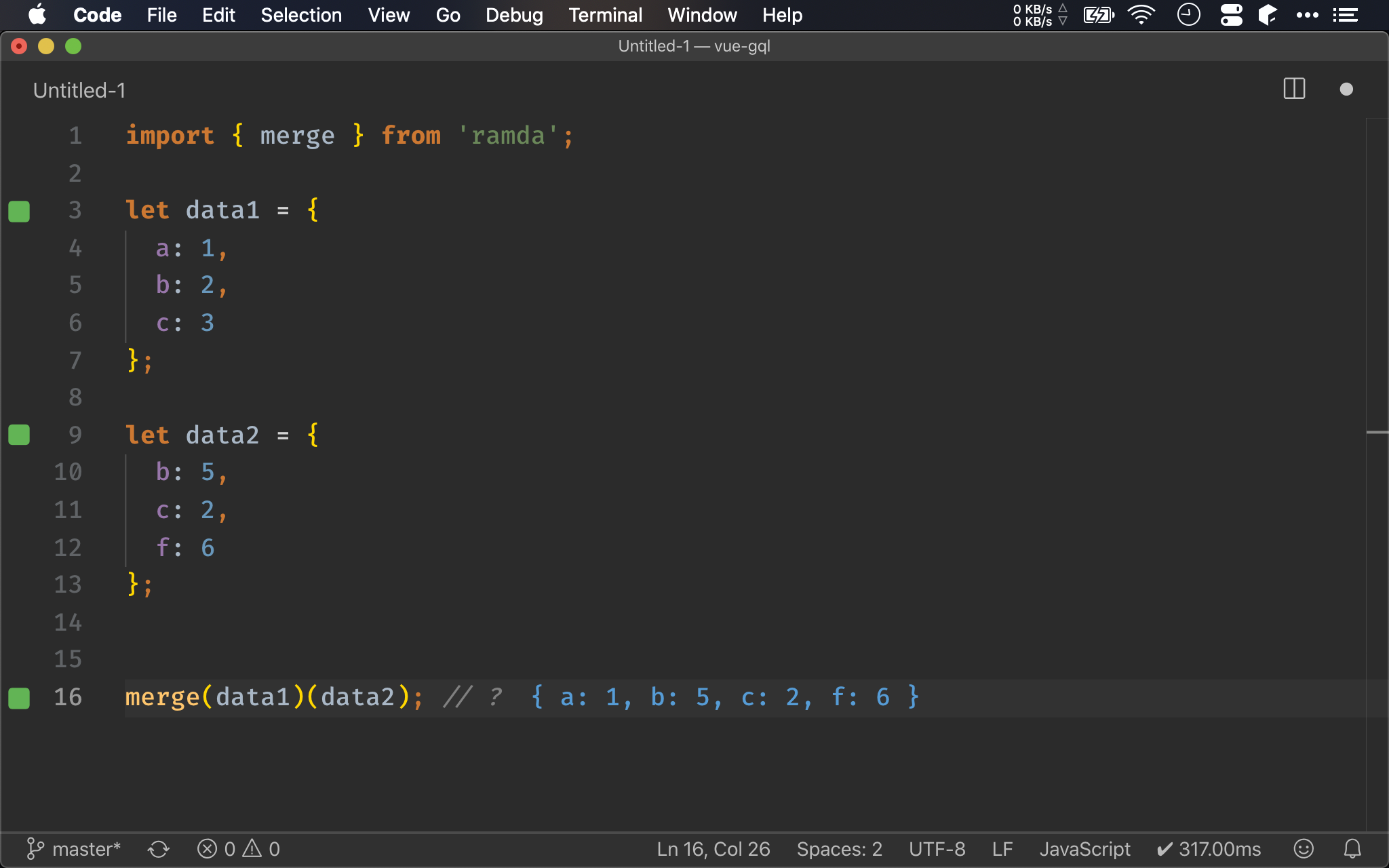Open notifications bell icon

pyautogui.click(x=1352, y=849)
